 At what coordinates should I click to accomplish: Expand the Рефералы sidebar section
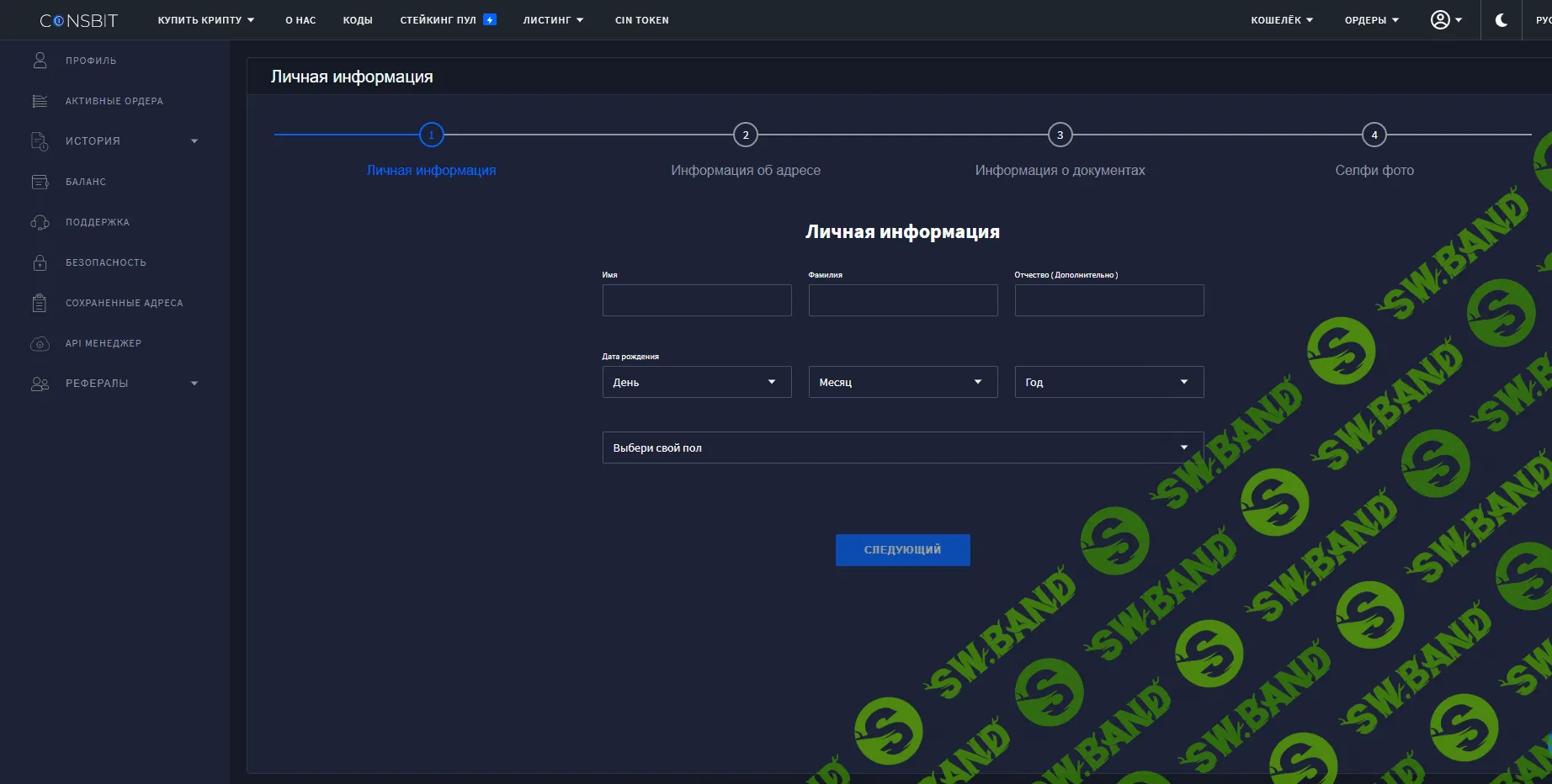(195, 383)
